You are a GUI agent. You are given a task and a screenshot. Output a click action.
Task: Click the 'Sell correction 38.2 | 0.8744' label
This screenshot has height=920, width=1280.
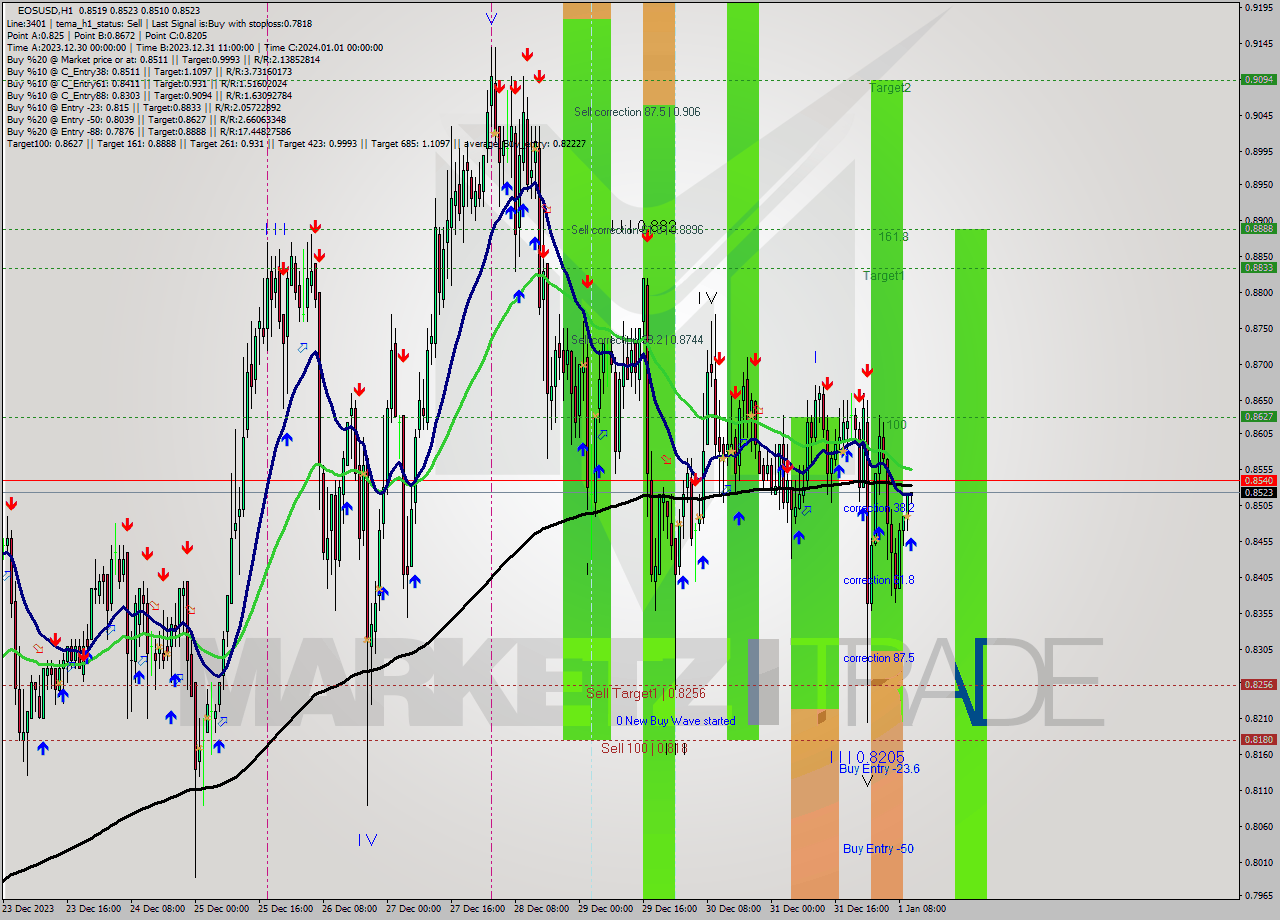tap(637, 340)
